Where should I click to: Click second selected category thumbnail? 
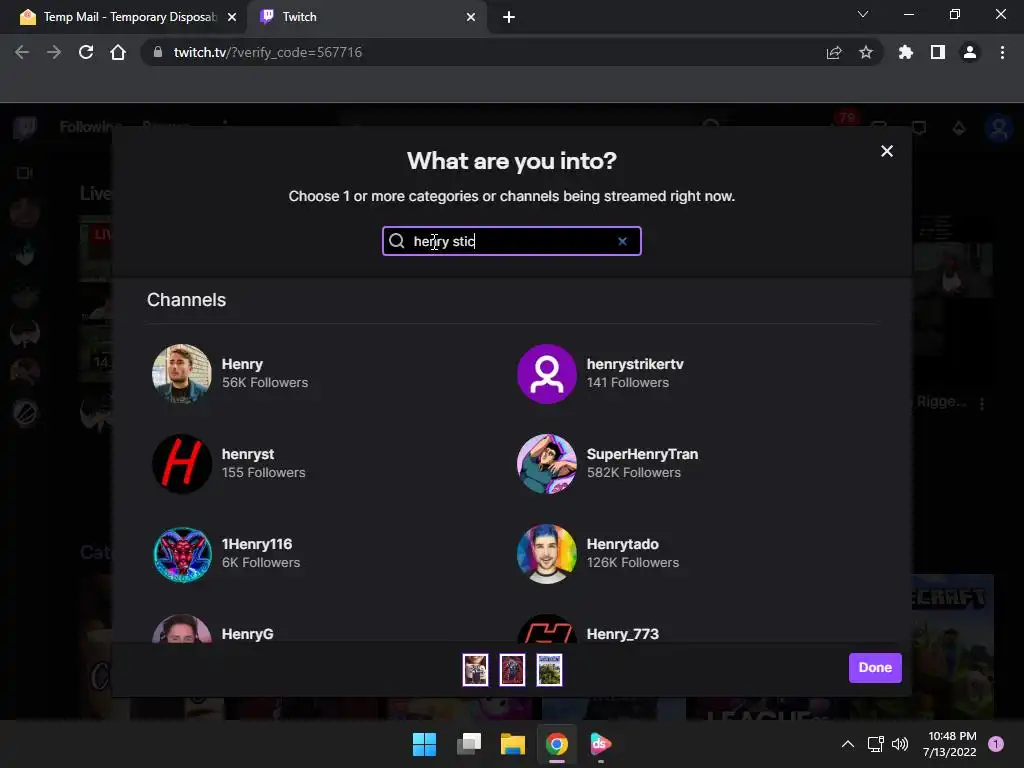point(512,670)
